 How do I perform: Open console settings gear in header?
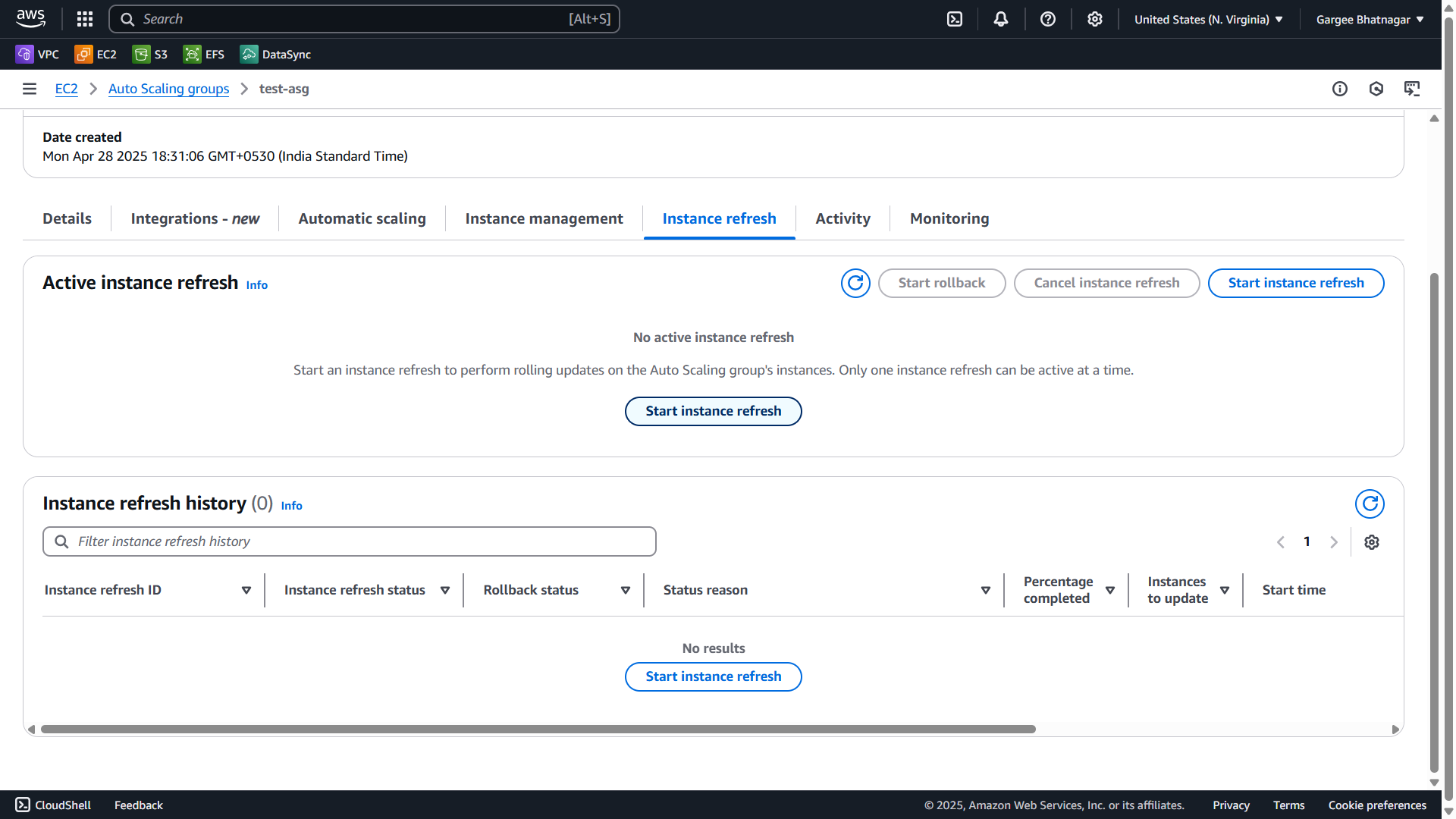coord(1095,19)
